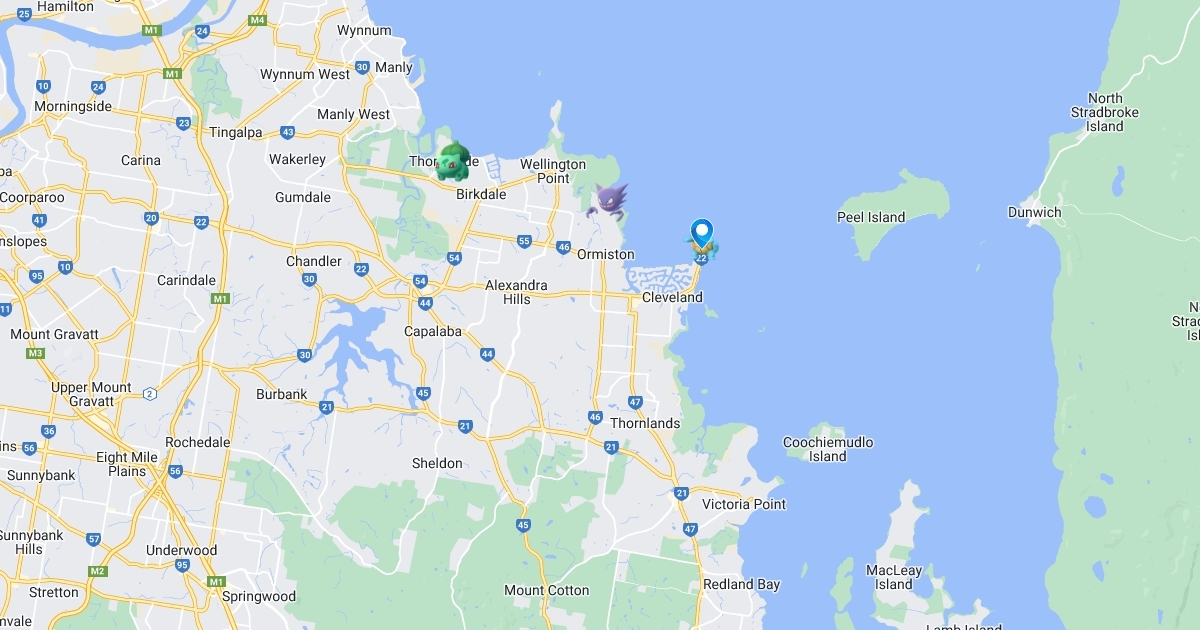Click the Victoria Point label

tap(744, 504)
